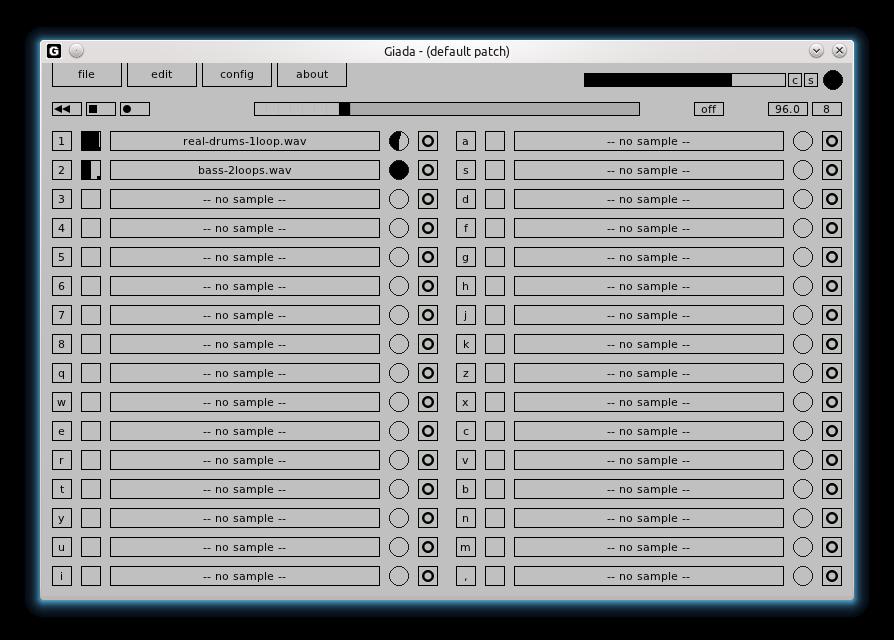Adjust volume knob for real-drums-1loop.wav
The image size is (894, 640).
pos(399,141)
